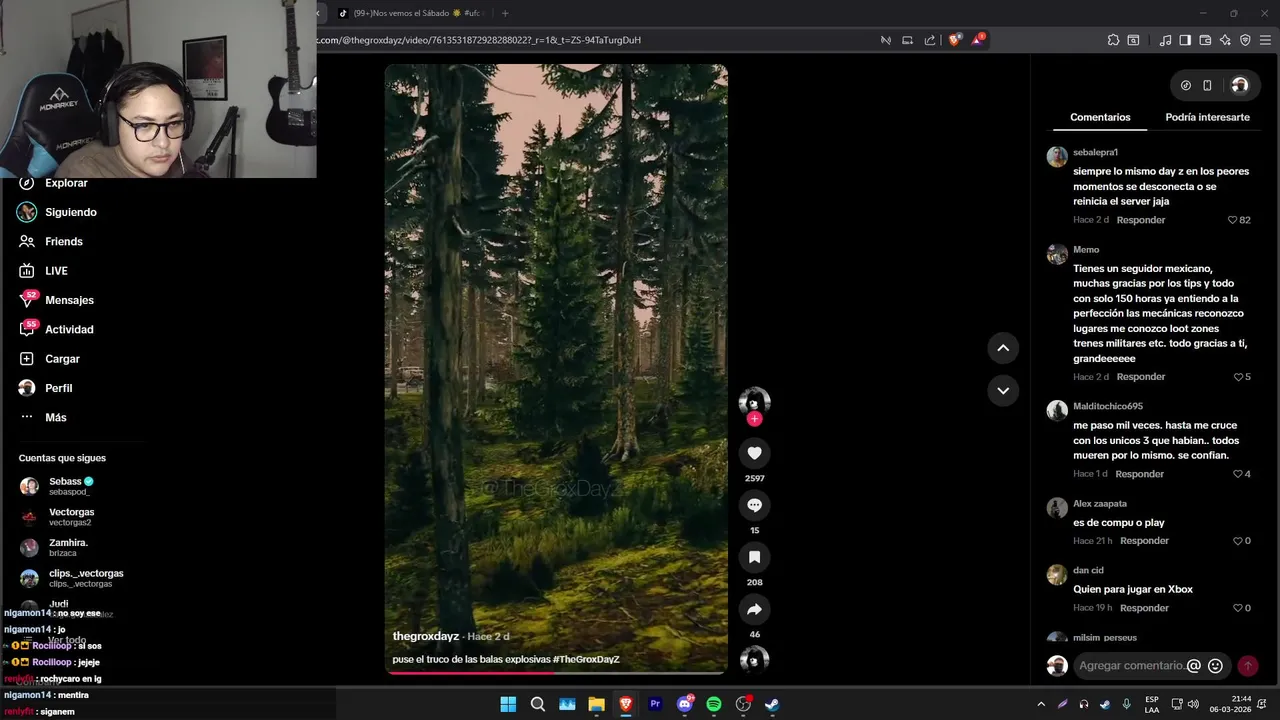Open Actividad notifications in sidebar
The width and height of the screenshot is (1280, 720).
pyautogui.click(x=57, y=329)
